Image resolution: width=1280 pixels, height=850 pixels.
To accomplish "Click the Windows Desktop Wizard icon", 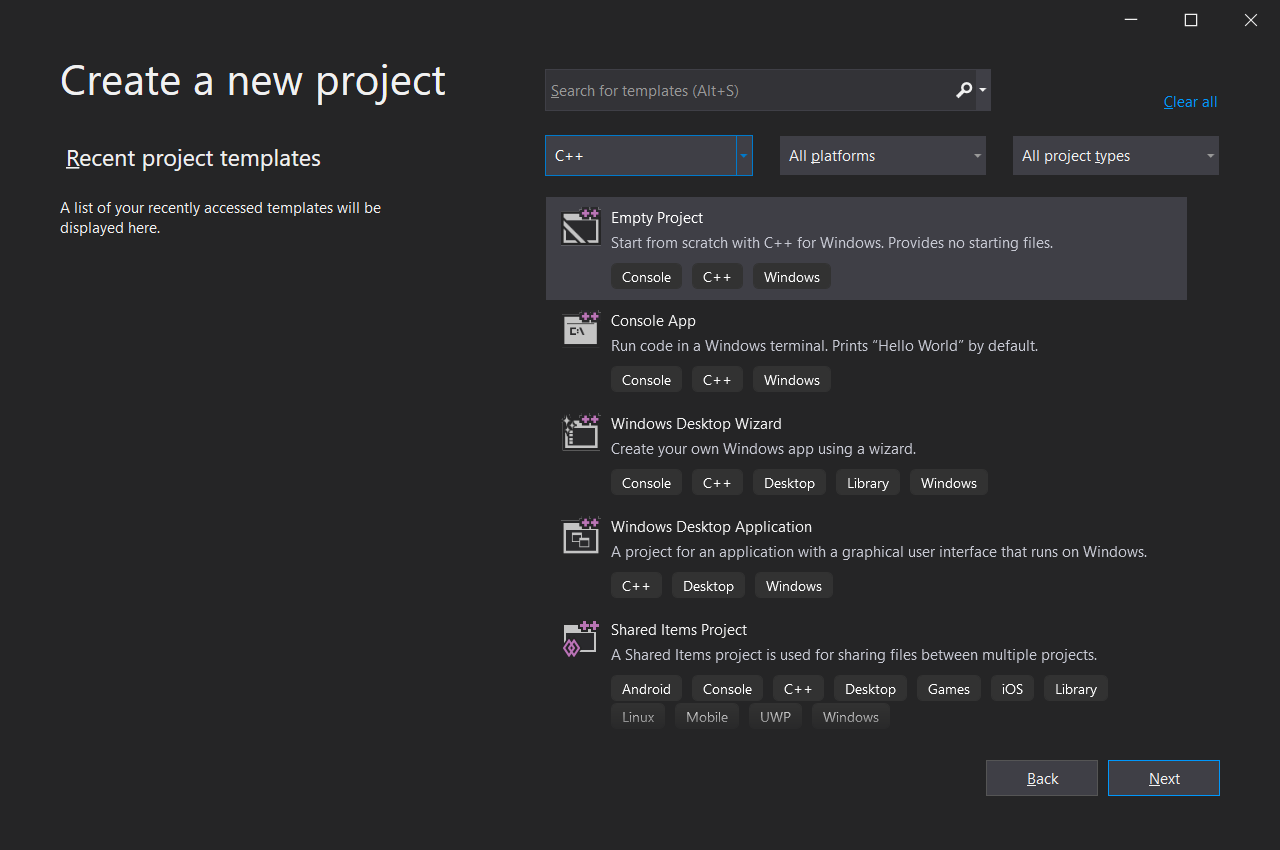I will tap(580, 432).
